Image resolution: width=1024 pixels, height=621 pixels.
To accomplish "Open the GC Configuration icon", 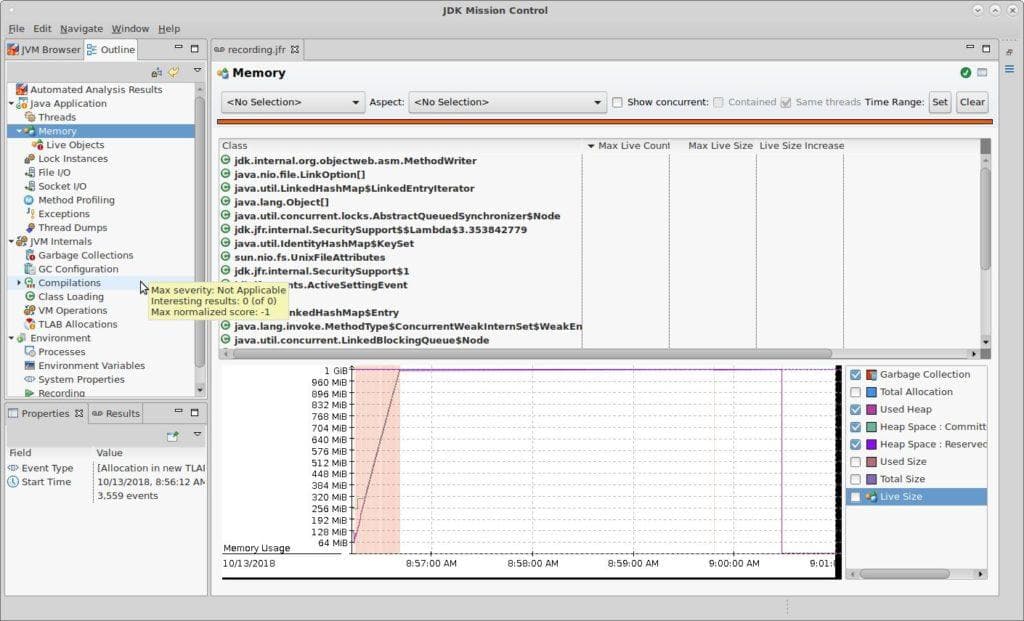I will tap(29, 268).
